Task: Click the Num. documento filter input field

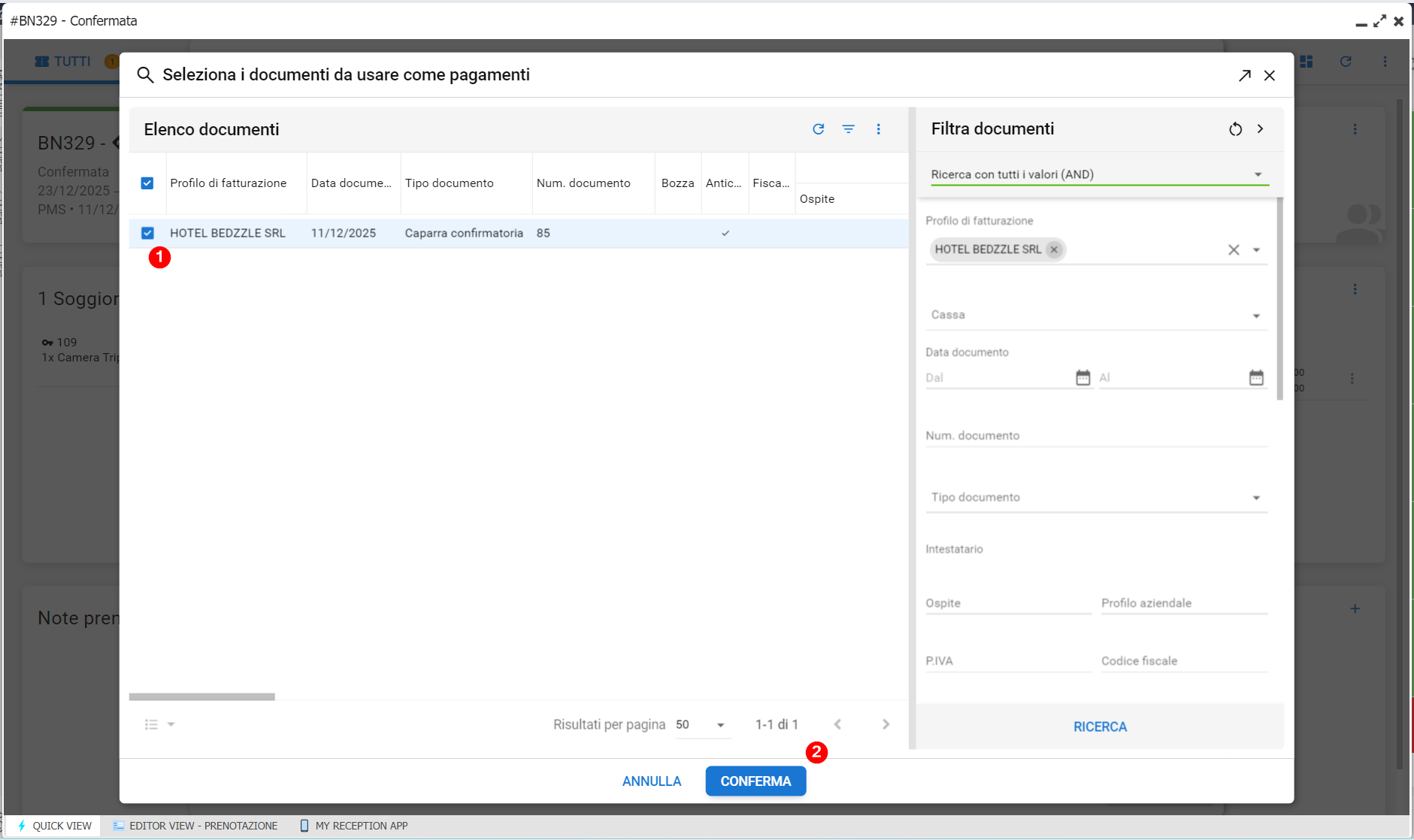Action: tap(1095, 436)
